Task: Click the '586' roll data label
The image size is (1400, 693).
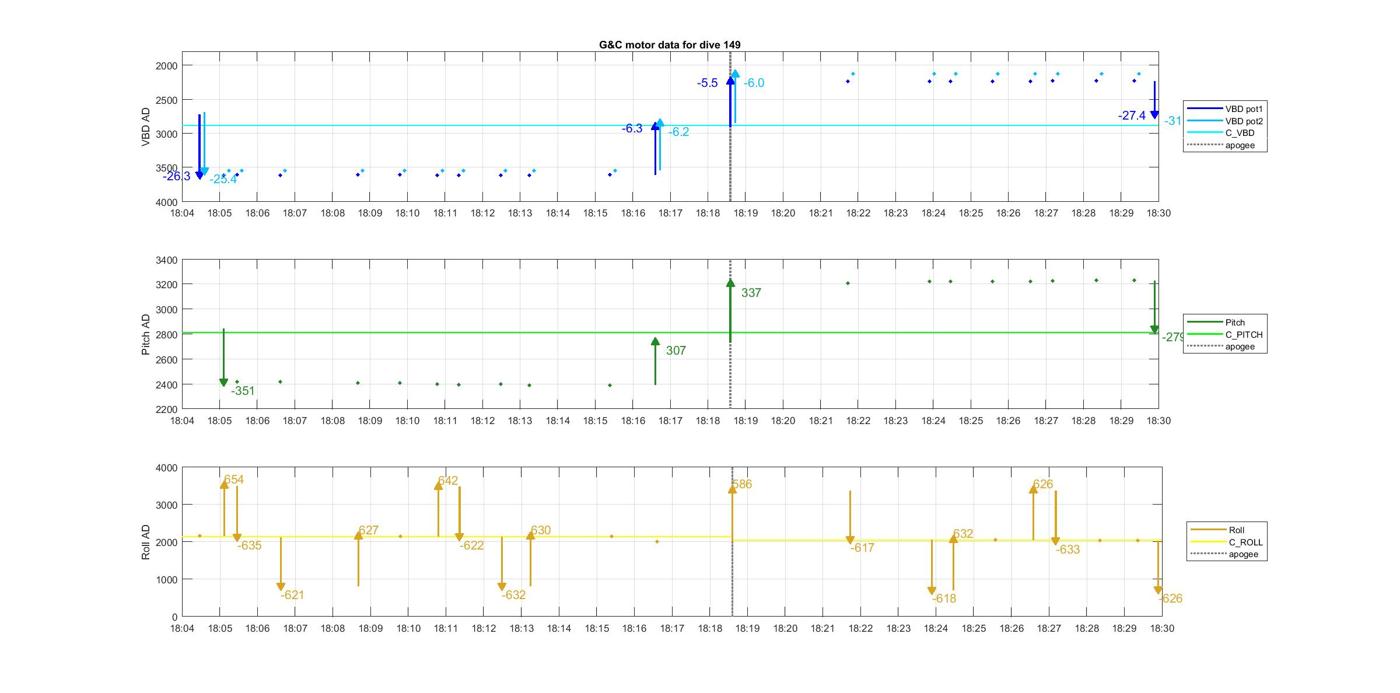Action: click(x=742, y=485)
